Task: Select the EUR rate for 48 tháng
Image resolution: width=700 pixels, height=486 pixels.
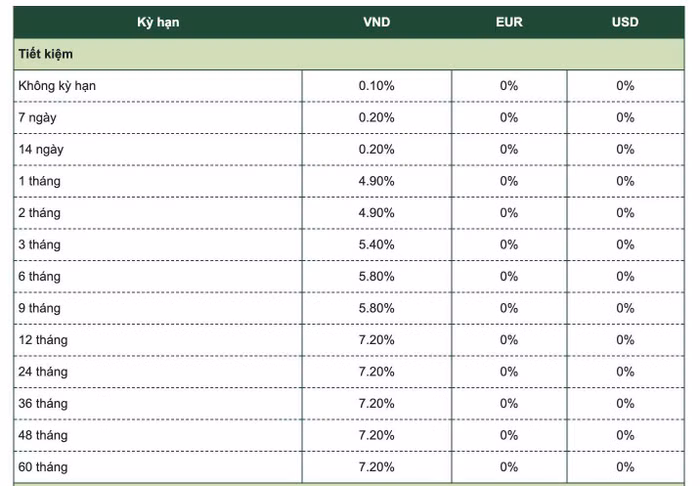Action: pyautogui.click(x=509, y=435)
